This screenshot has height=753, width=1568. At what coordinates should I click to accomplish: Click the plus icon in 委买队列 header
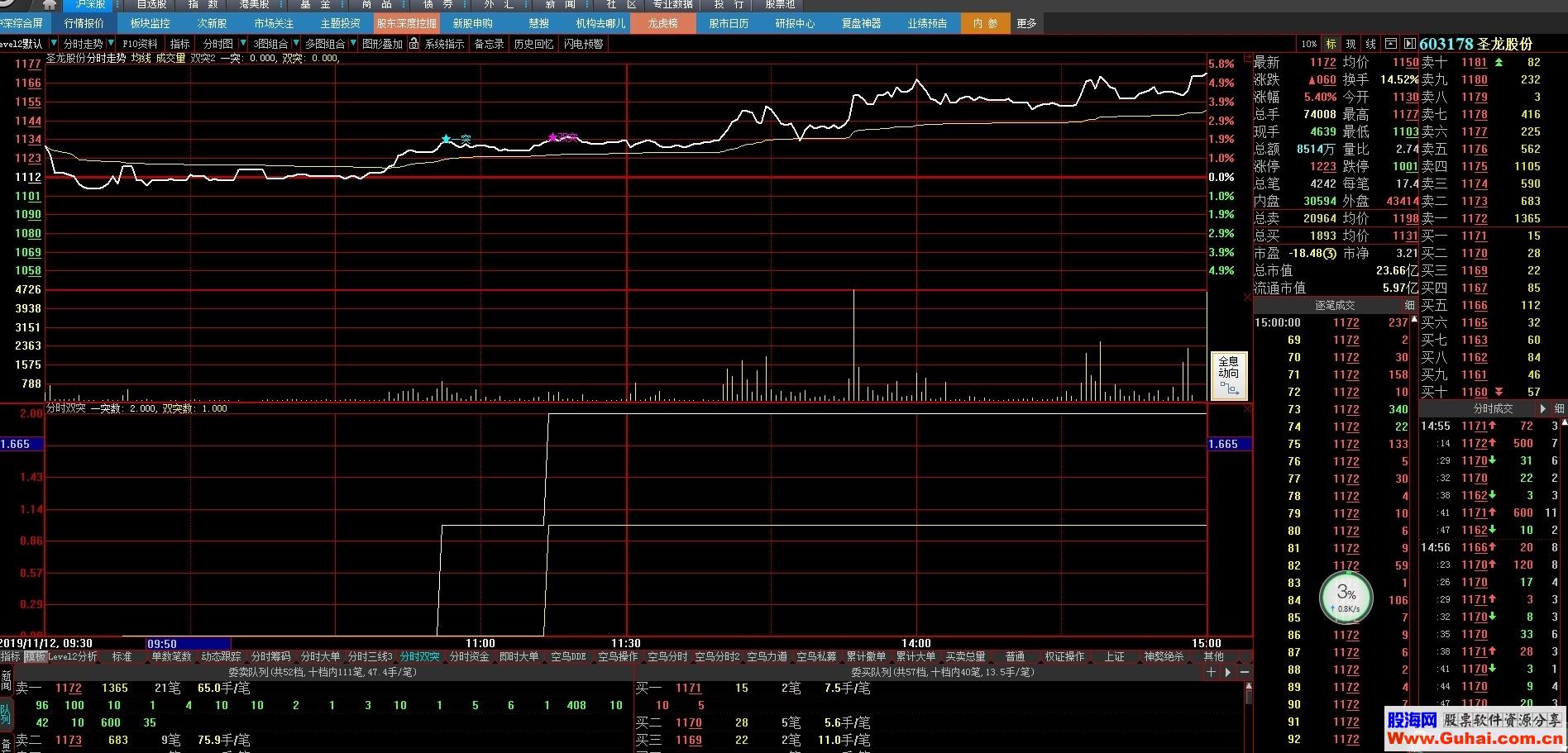(x=1211, y=672)
